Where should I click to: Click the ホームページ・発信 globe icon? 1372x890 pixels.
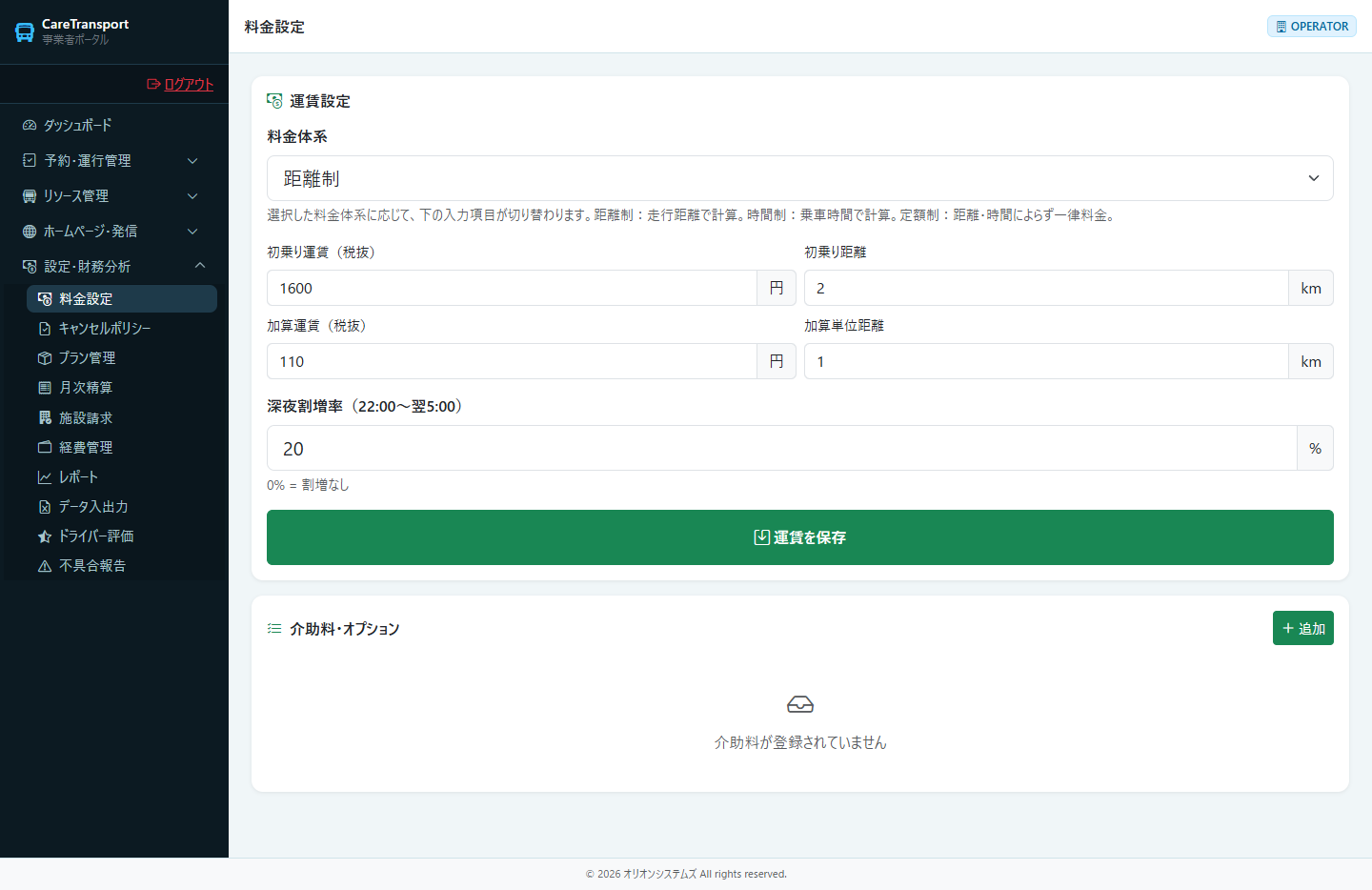coord(30,232)
